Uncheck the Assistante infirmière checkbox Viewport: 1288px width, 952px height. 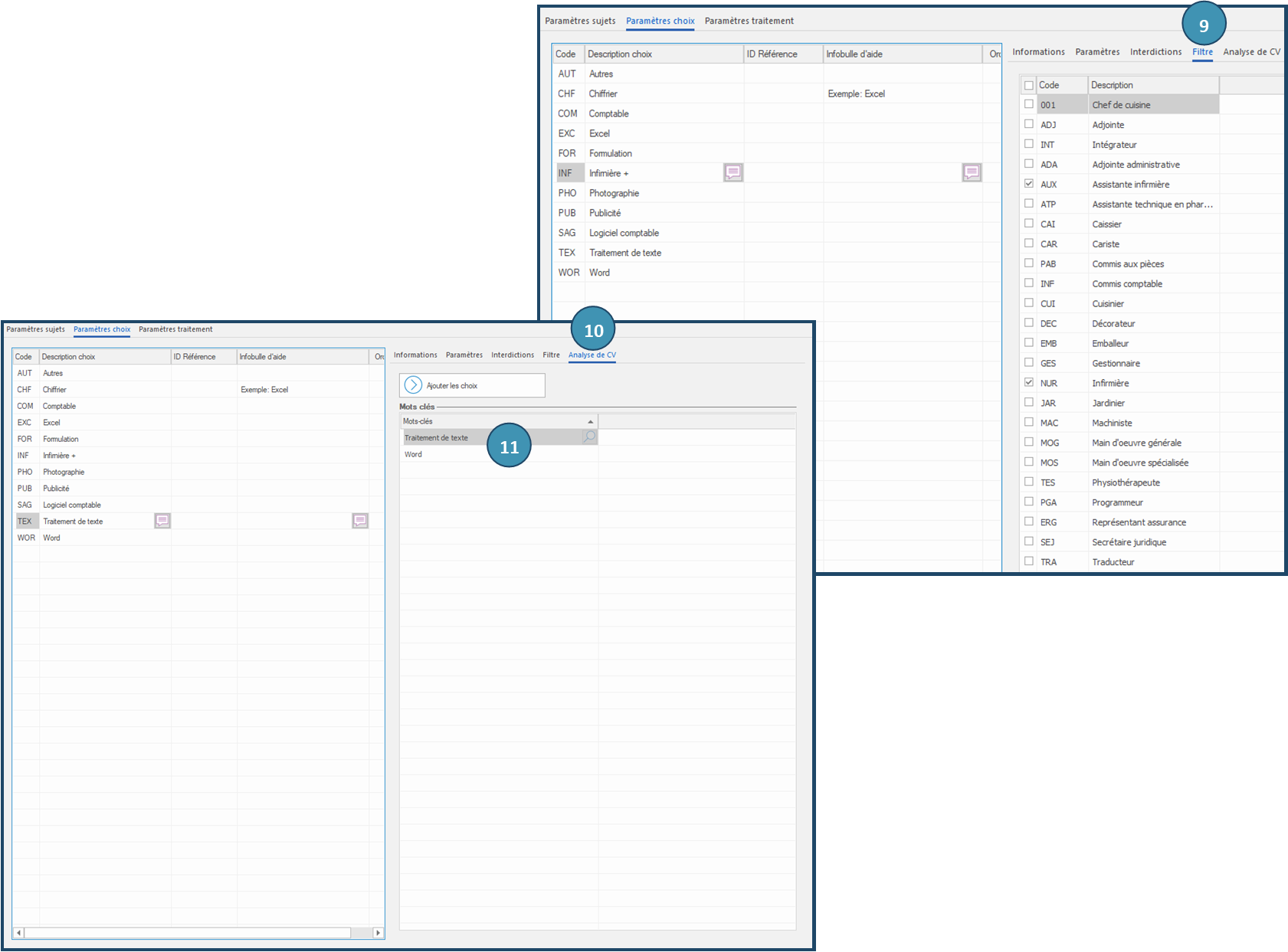click(x=1029, y=184)
